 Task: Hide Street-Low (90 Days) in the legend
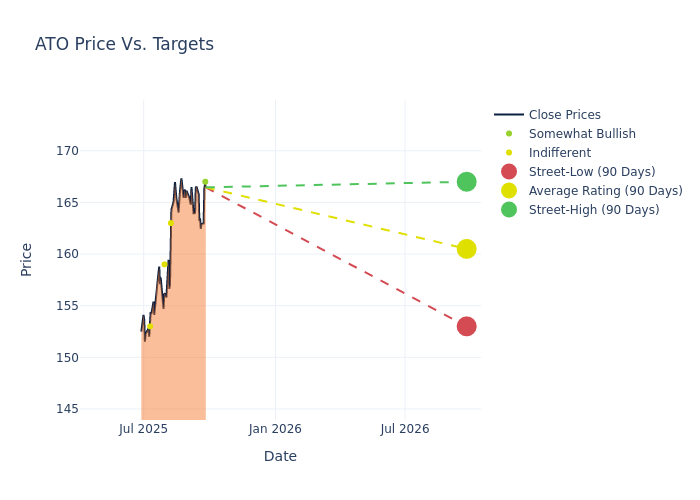click(592, 172)
